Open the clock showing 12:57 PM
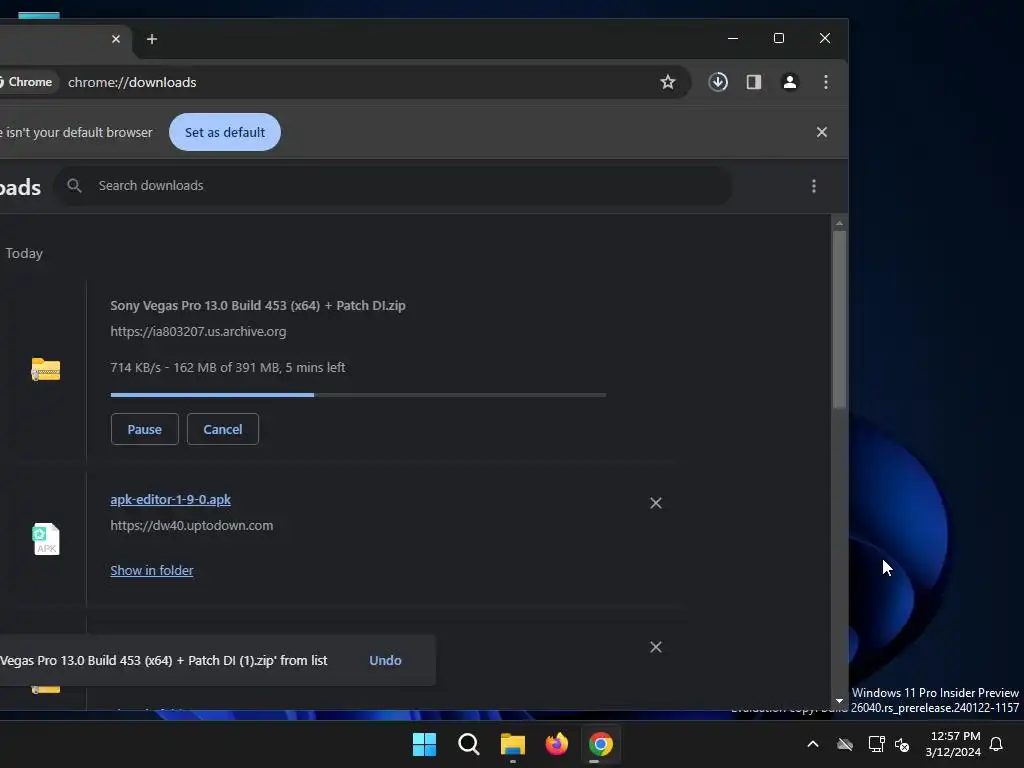The height and width of the screenshot is (768, 1024). point(953,744)
